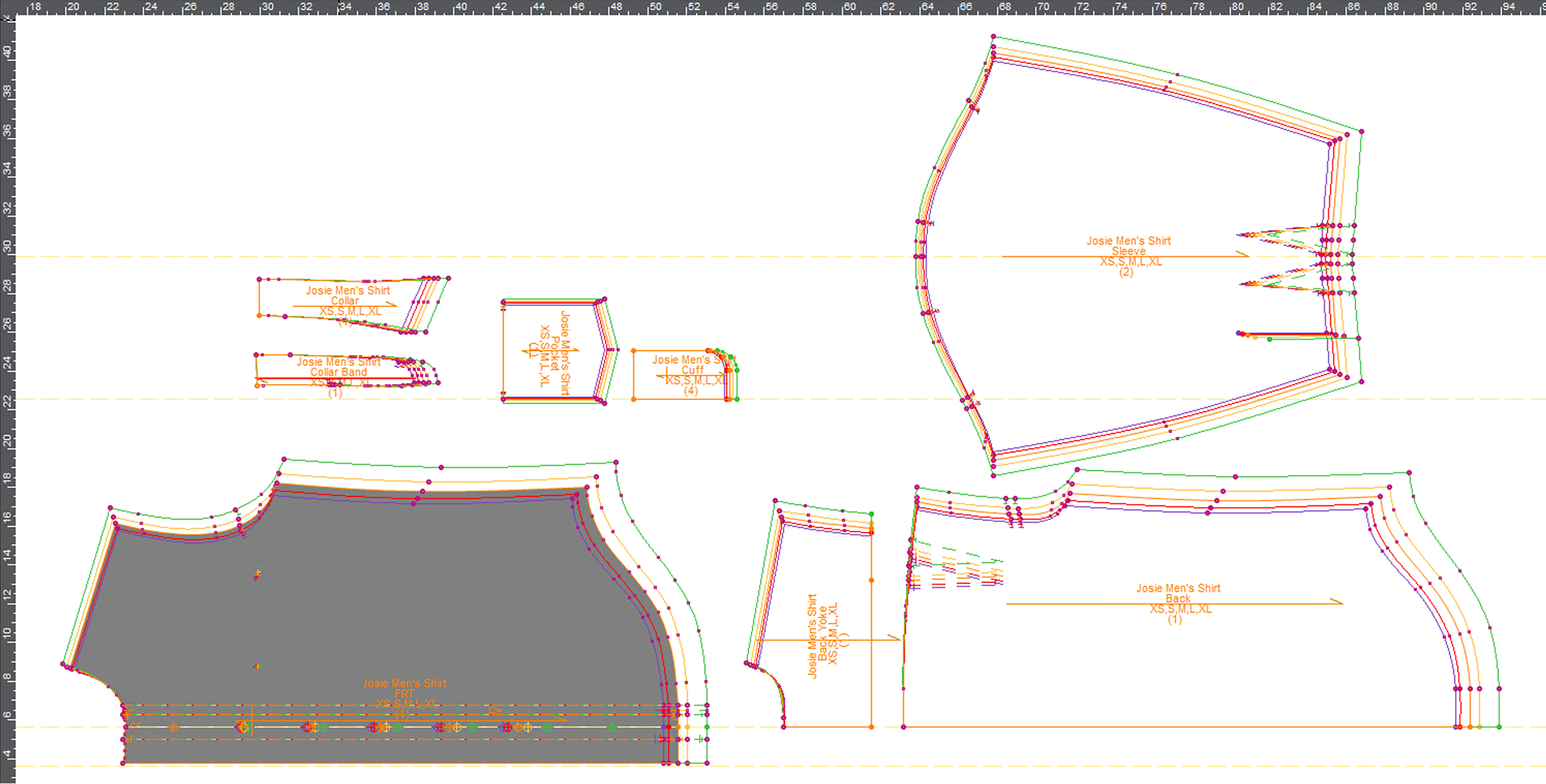Click 12 on the vertical ruler
1546x784 pixels.
pos(7,595)
